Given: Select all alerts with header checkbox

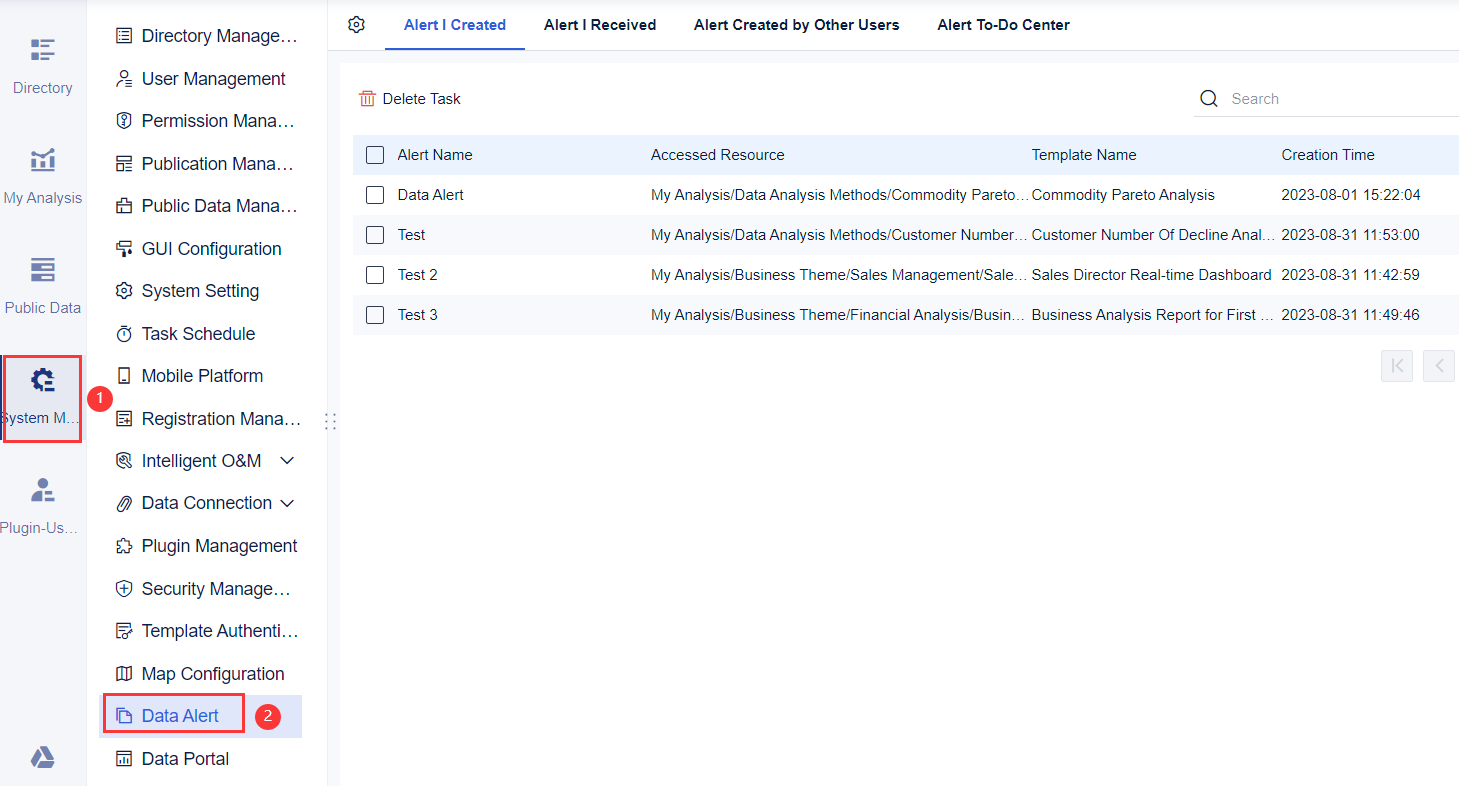Looking at the screenshot, I should [x=374, y=155].
